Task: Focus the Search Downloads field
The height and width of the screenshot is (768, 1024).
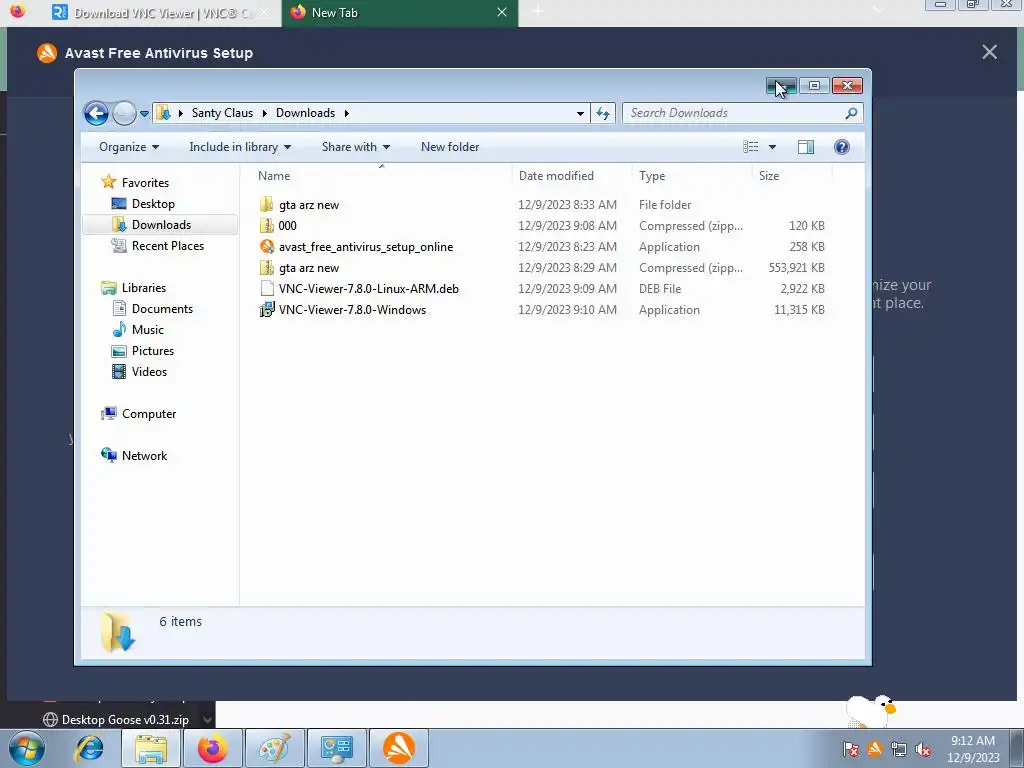Action: [x=742, y=113]
